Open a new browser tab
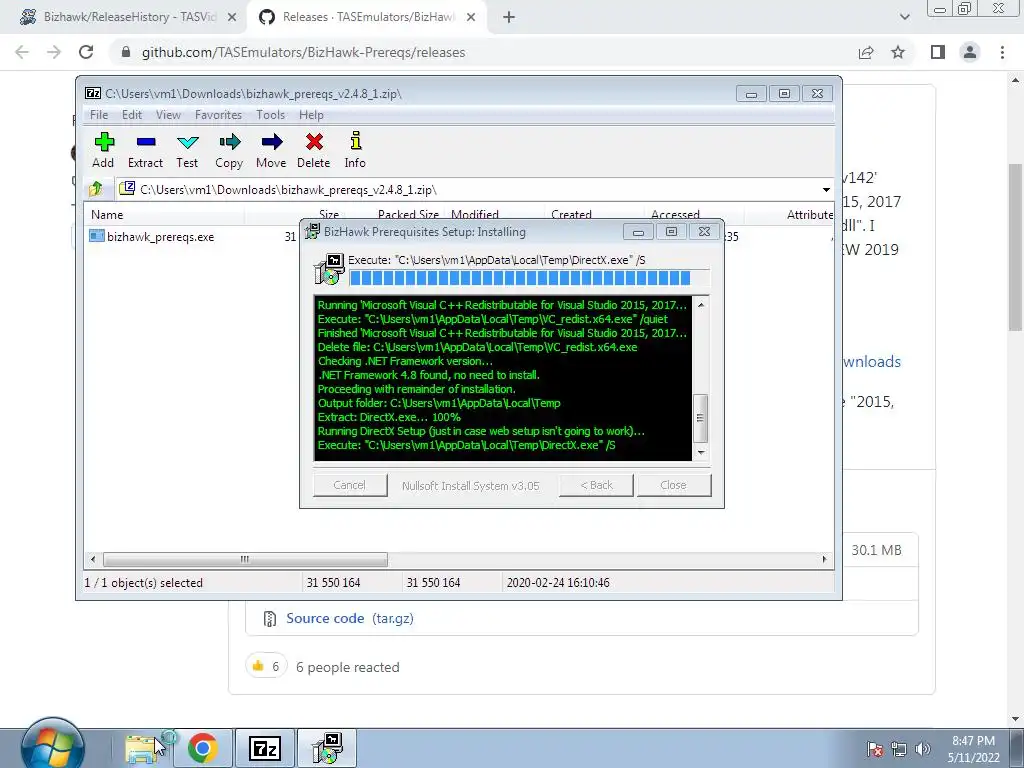This screenshot has height=768, width=1024. pos(509,18)
